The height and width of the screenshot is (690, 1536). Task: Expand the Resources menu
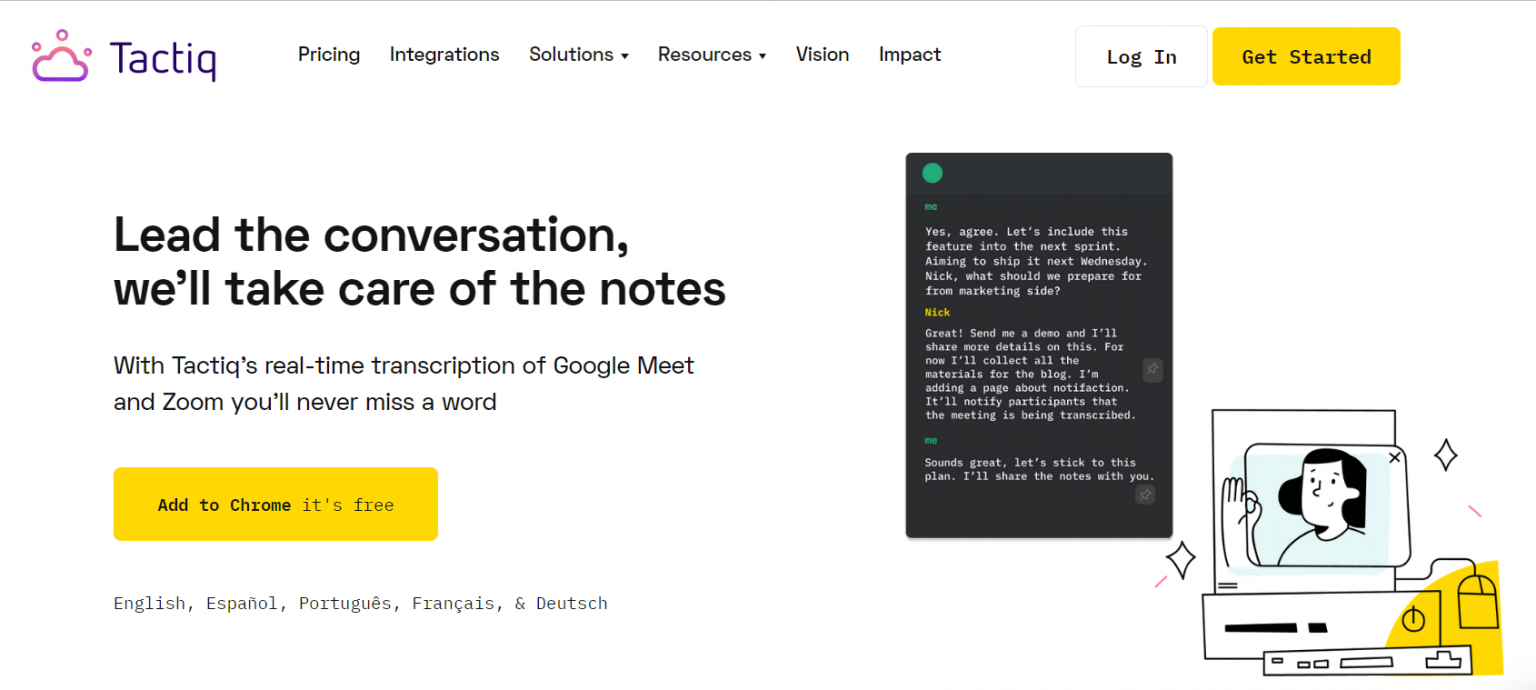(711, 55)
